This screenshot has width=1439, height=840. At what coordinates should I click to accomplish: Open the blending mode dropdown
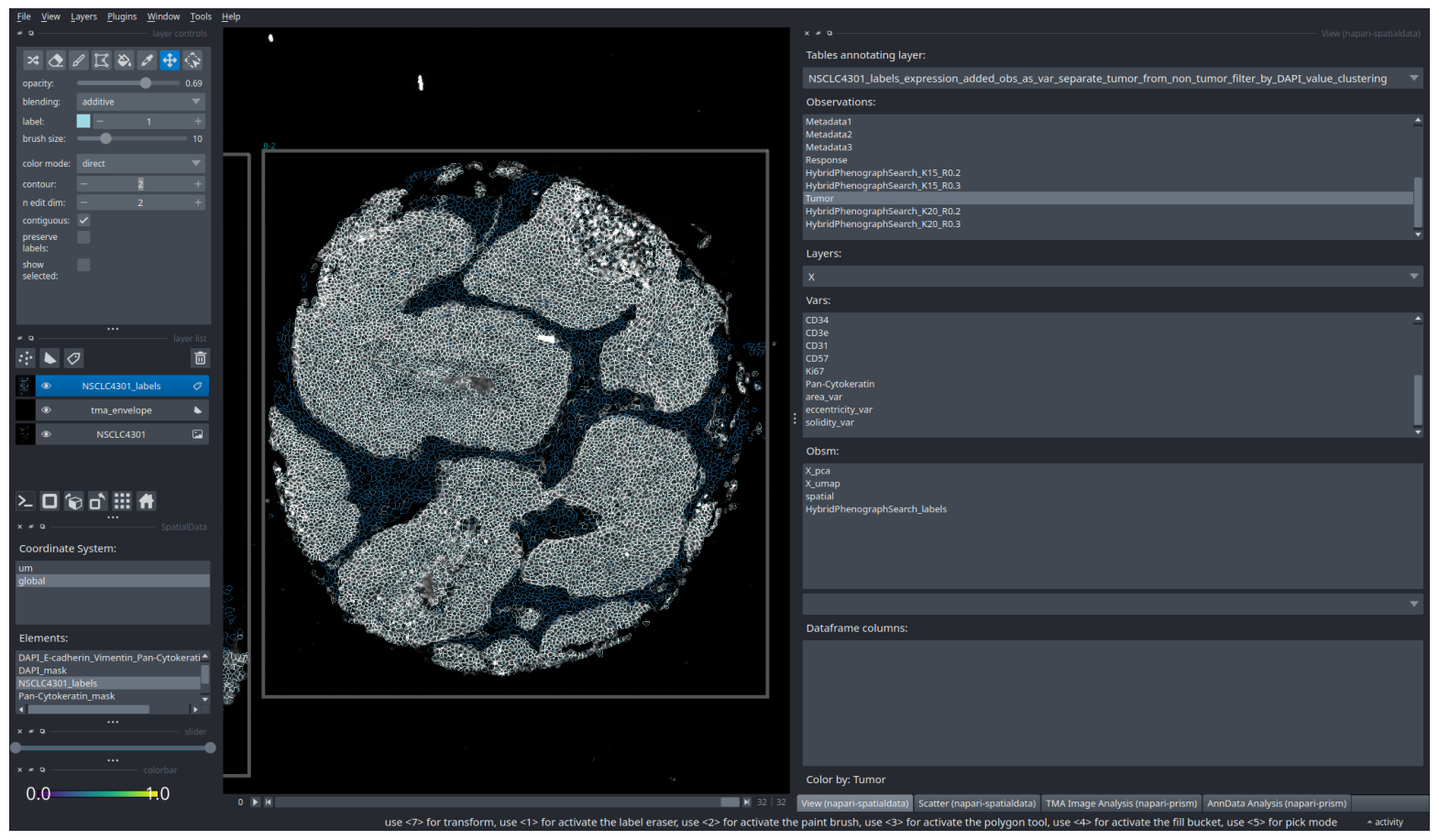141,102
